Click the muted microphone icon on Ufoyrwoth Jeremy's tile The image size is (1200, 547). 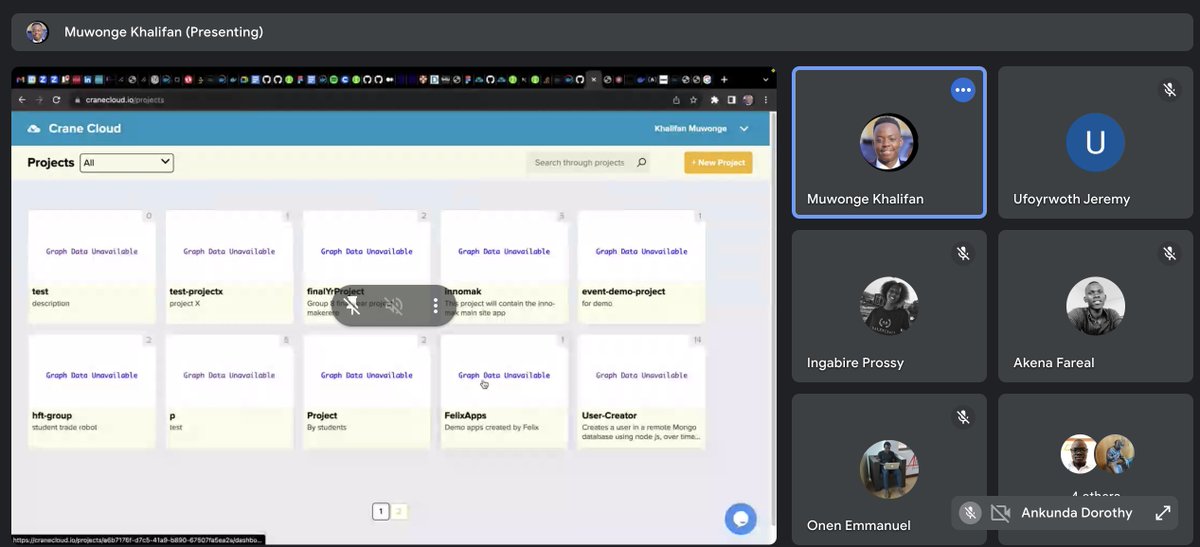point(1169,90)
